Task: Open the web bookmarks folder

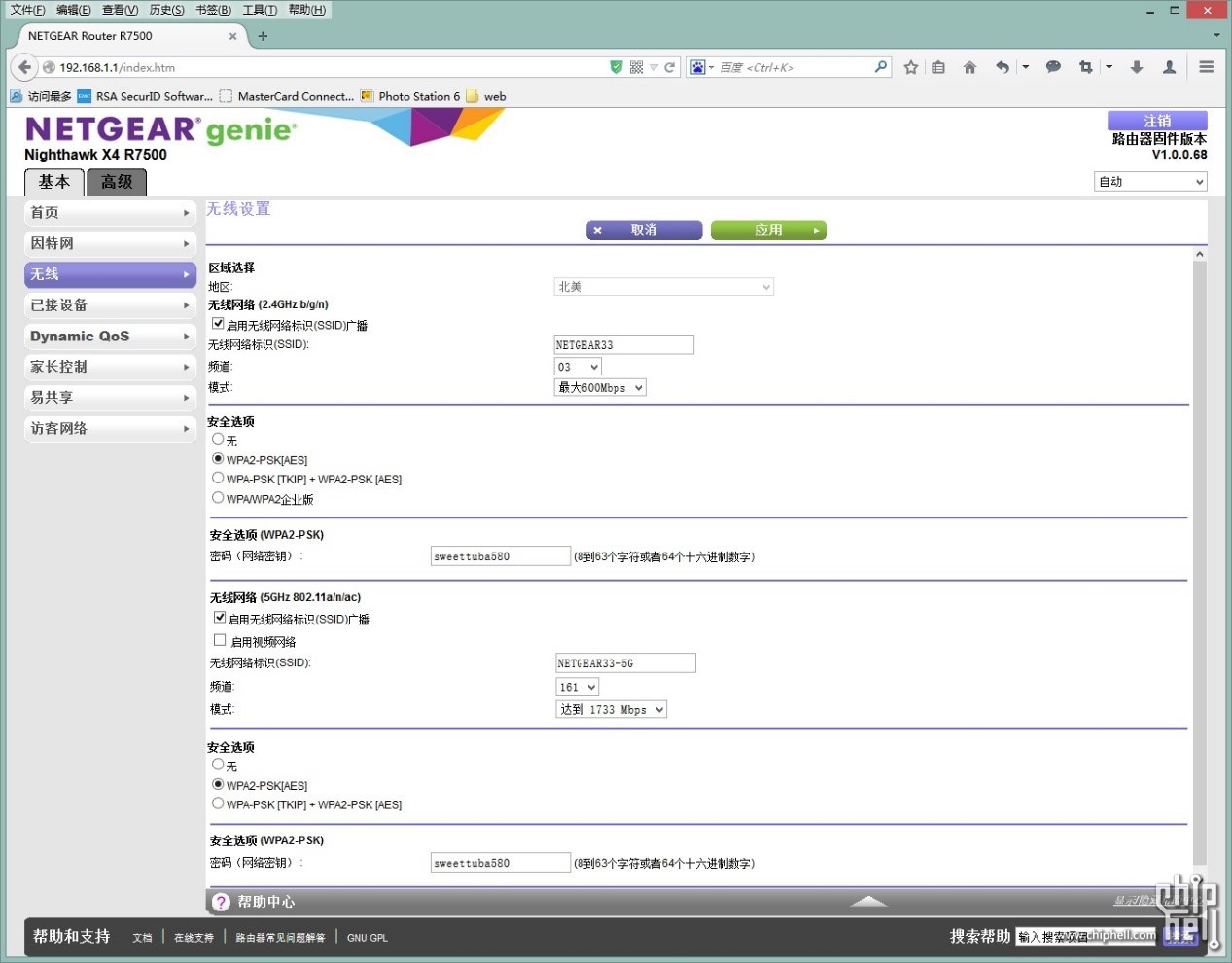Action: click(x=486, y=96)
